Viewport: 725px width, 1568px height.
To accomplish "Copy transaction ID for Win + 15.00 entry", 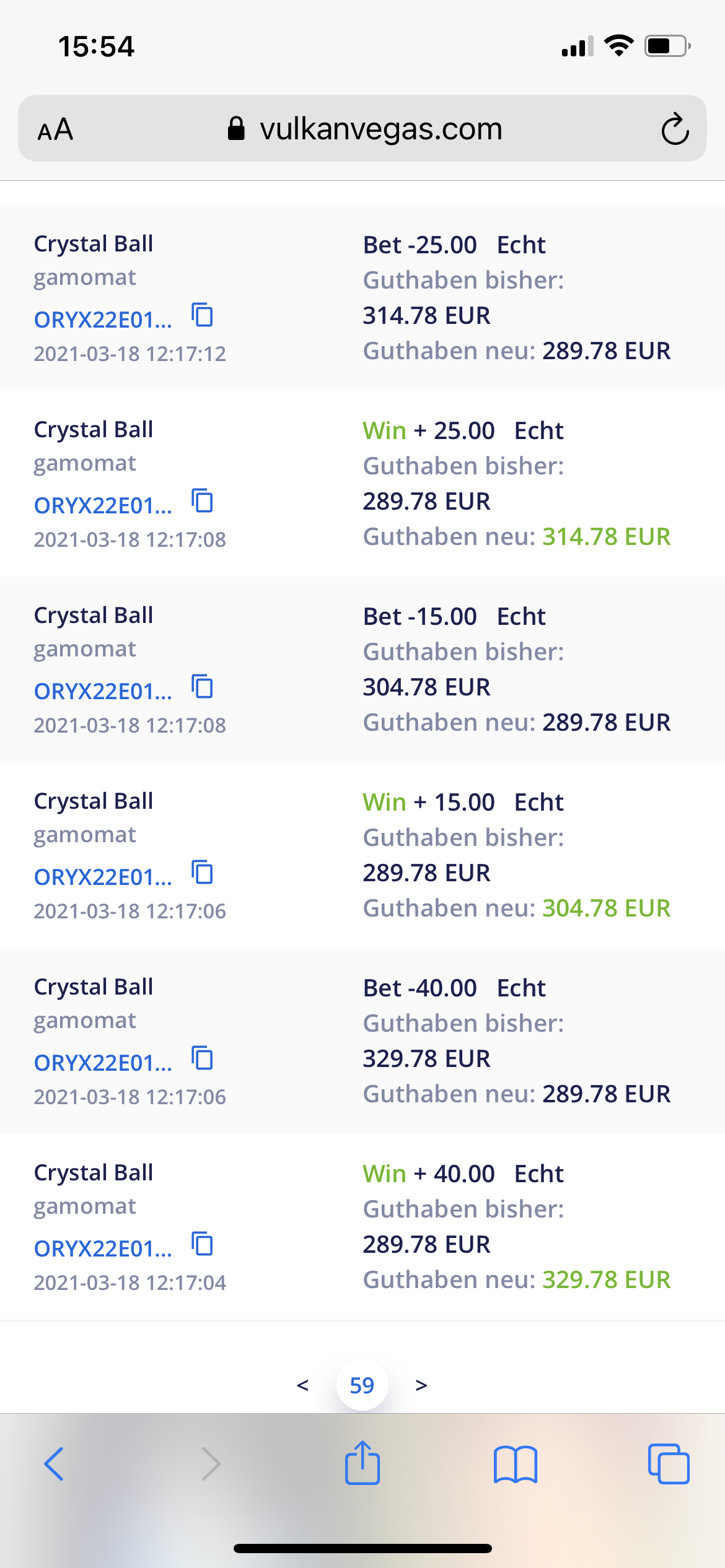I will tap(202, 873).
